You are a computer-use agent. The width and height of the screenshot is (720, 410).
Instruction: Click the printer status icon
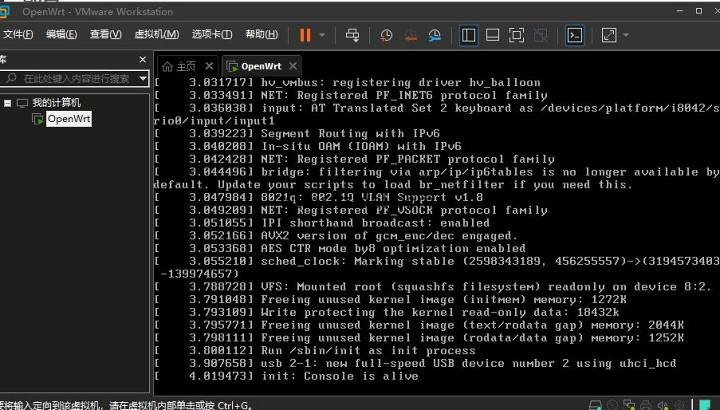pos(646,405)
